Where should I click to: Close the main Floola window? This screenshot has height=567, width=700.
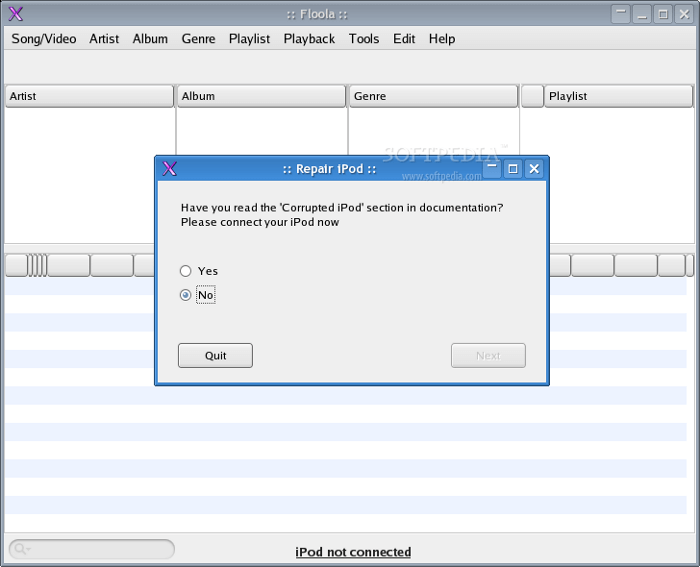(x=684, y=14)
